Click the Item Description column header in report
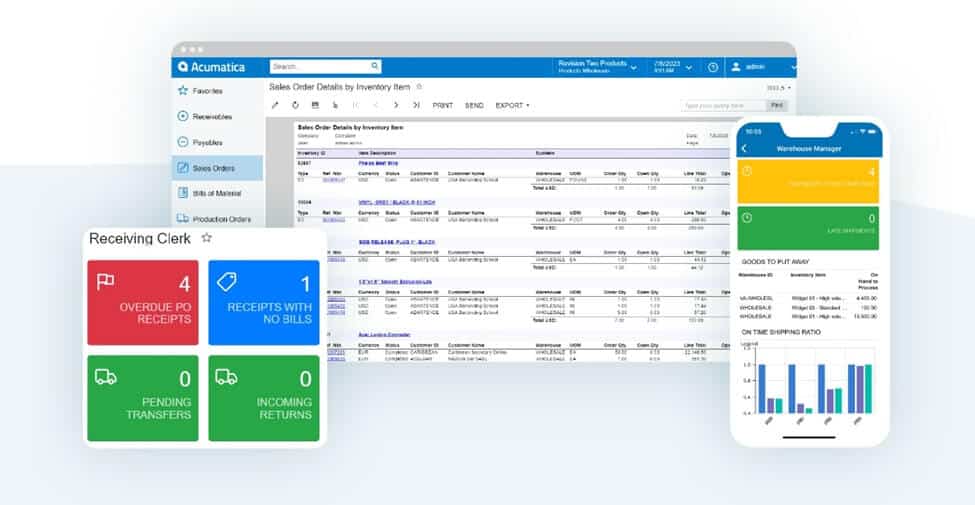975x505 pixels. point(377,153)
